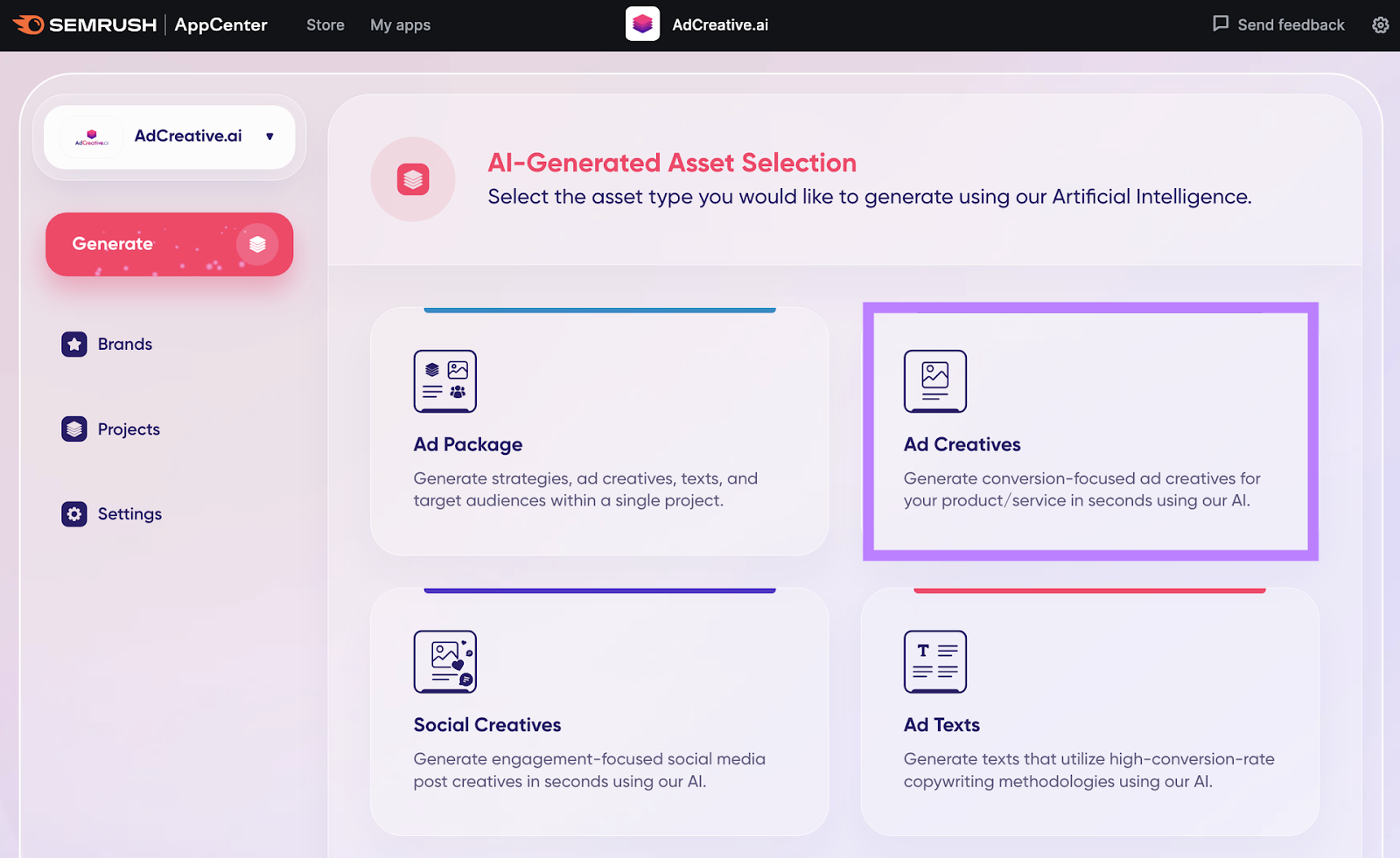Click the AdCreative.ai logo in the top bar
Viewport: 1400px width, 858px height.
pos(641,24)
